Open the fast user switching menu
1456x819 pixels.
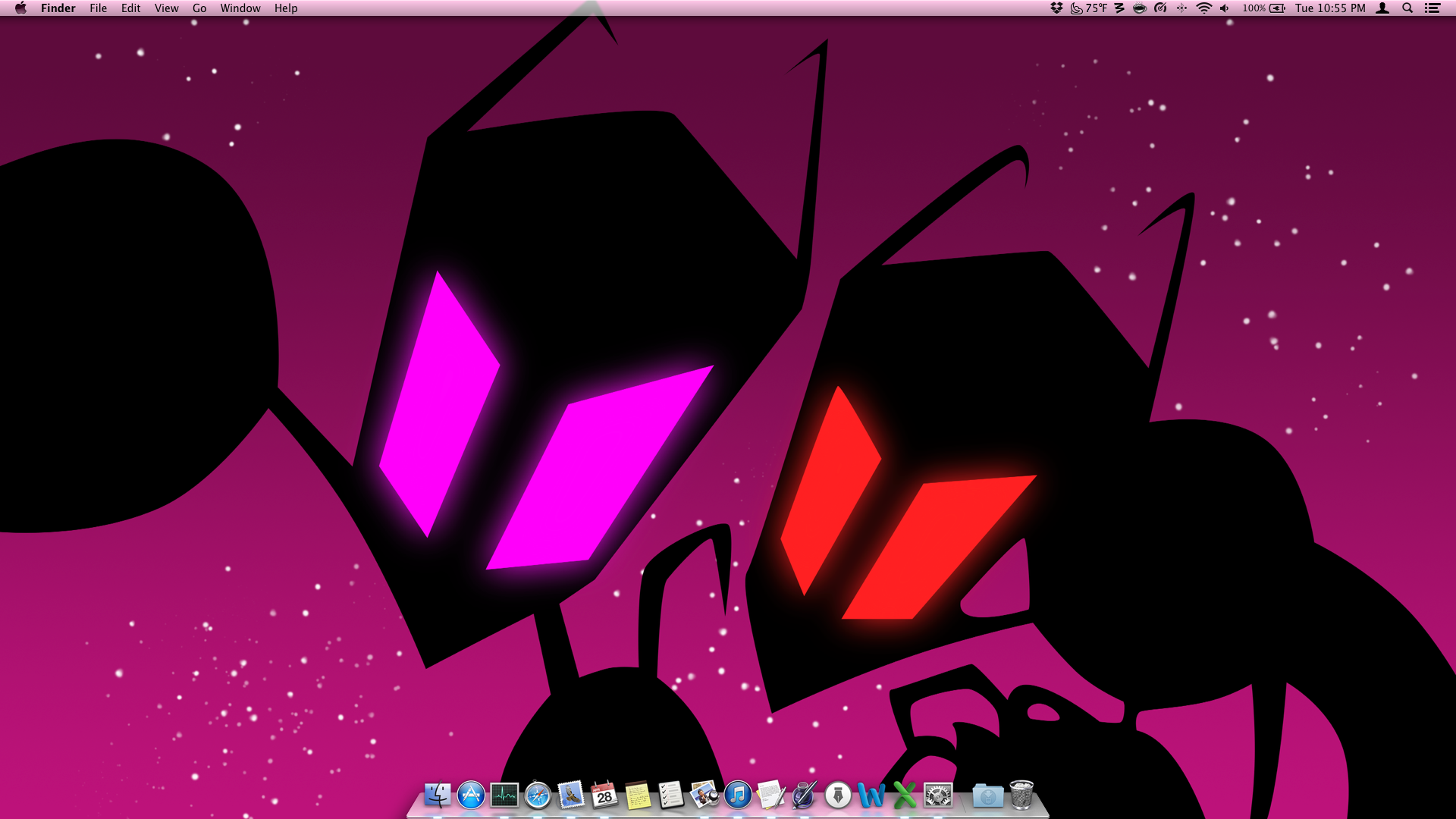(x=1382, y=8)
